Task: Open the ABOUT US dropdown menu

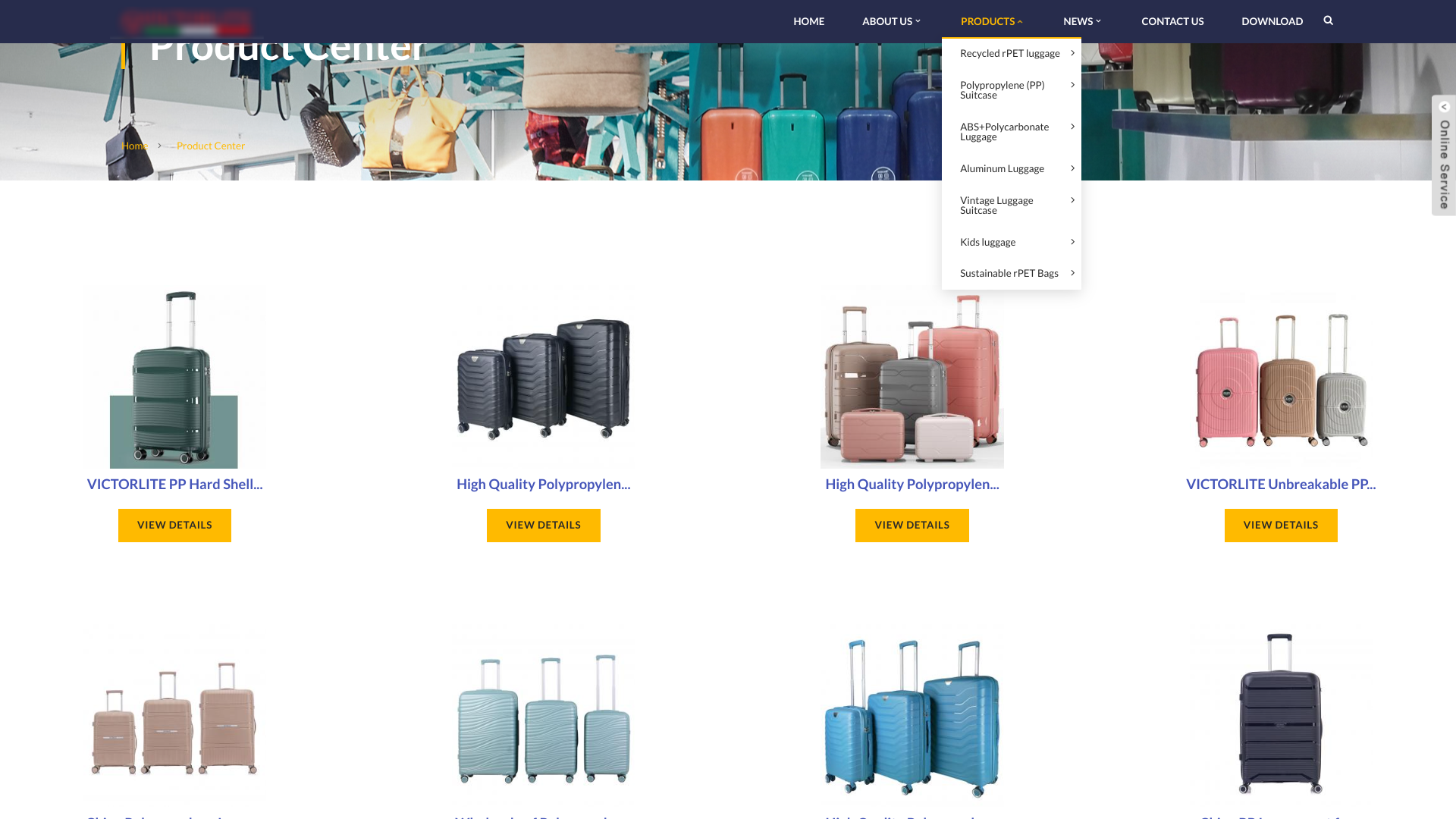Action: pos(891,21)
